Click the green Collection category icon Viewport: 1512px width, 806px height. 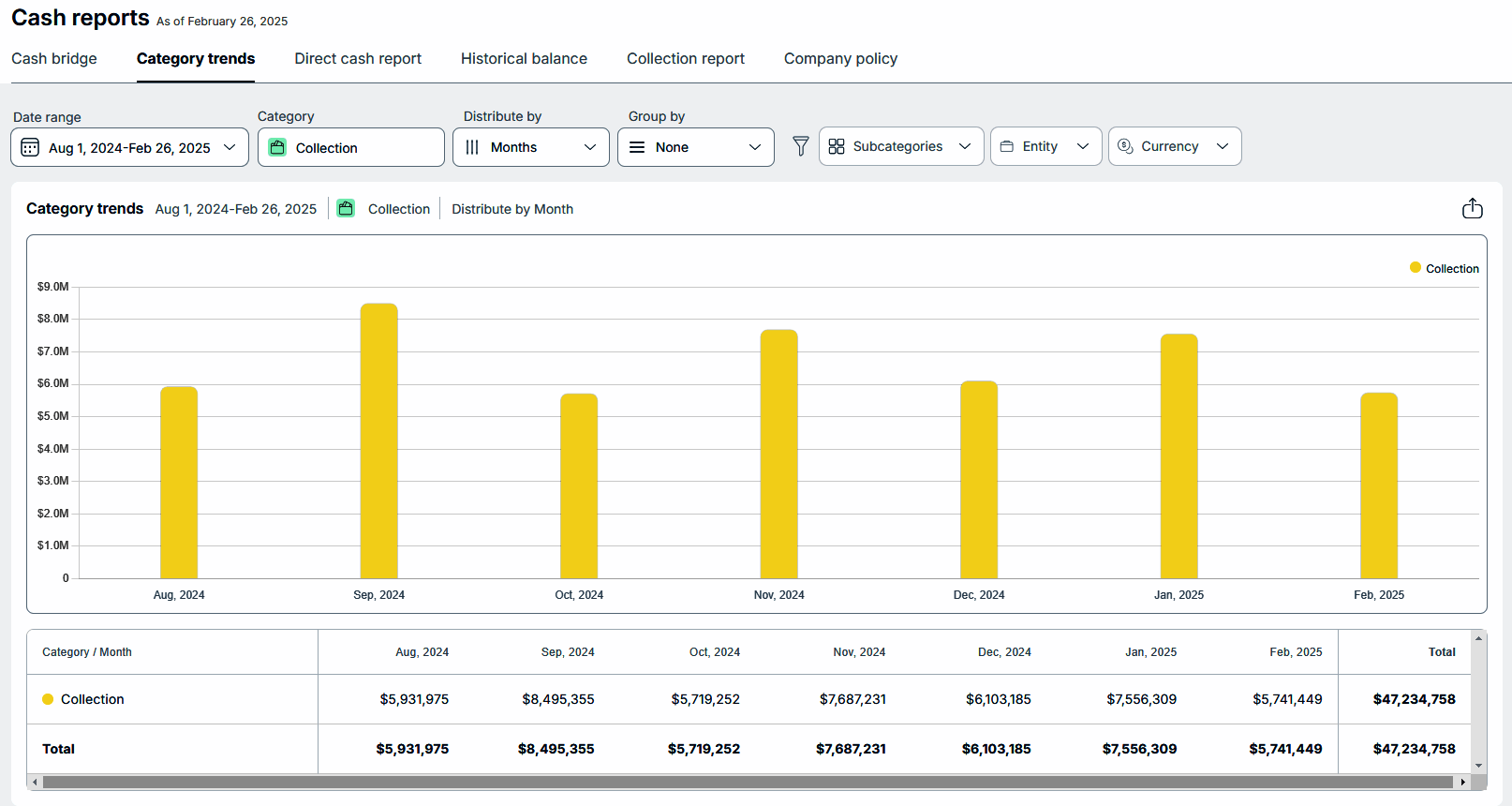pyautogui.click(x=277, y=147)
